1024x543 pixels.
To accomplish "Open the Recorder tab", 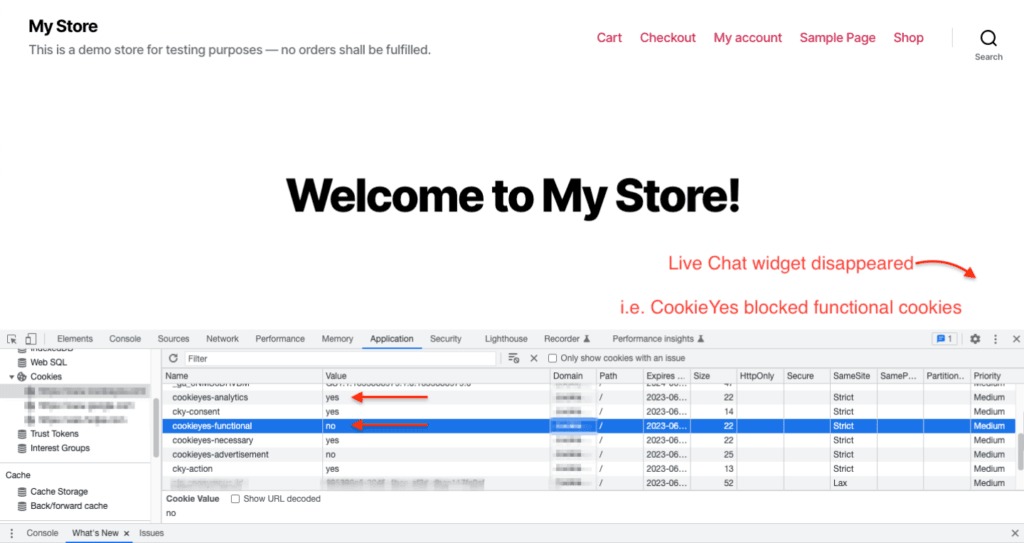I will click(567, 339).
